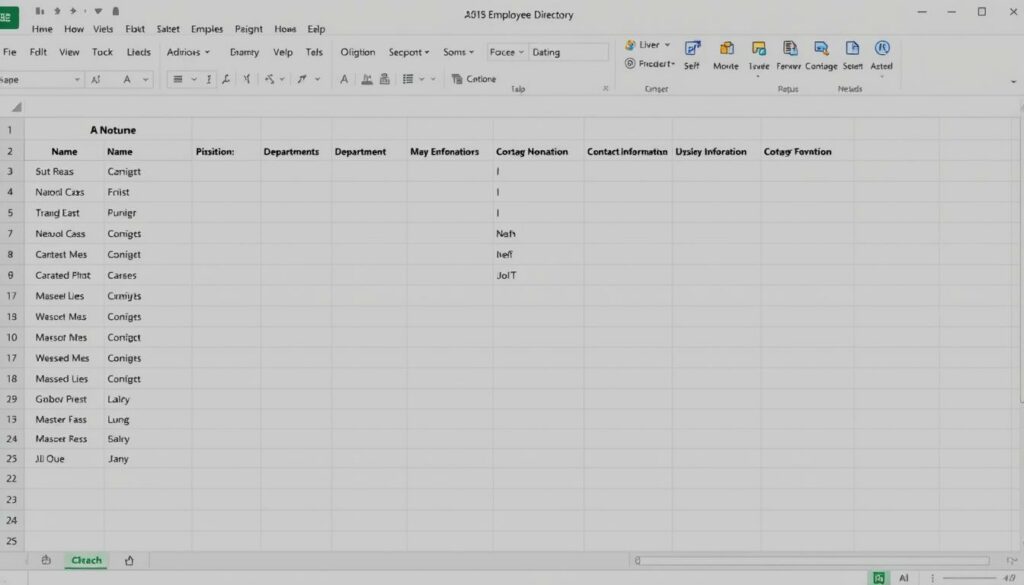Adjust the zoom slider in status bar

(x=970, y=578)
